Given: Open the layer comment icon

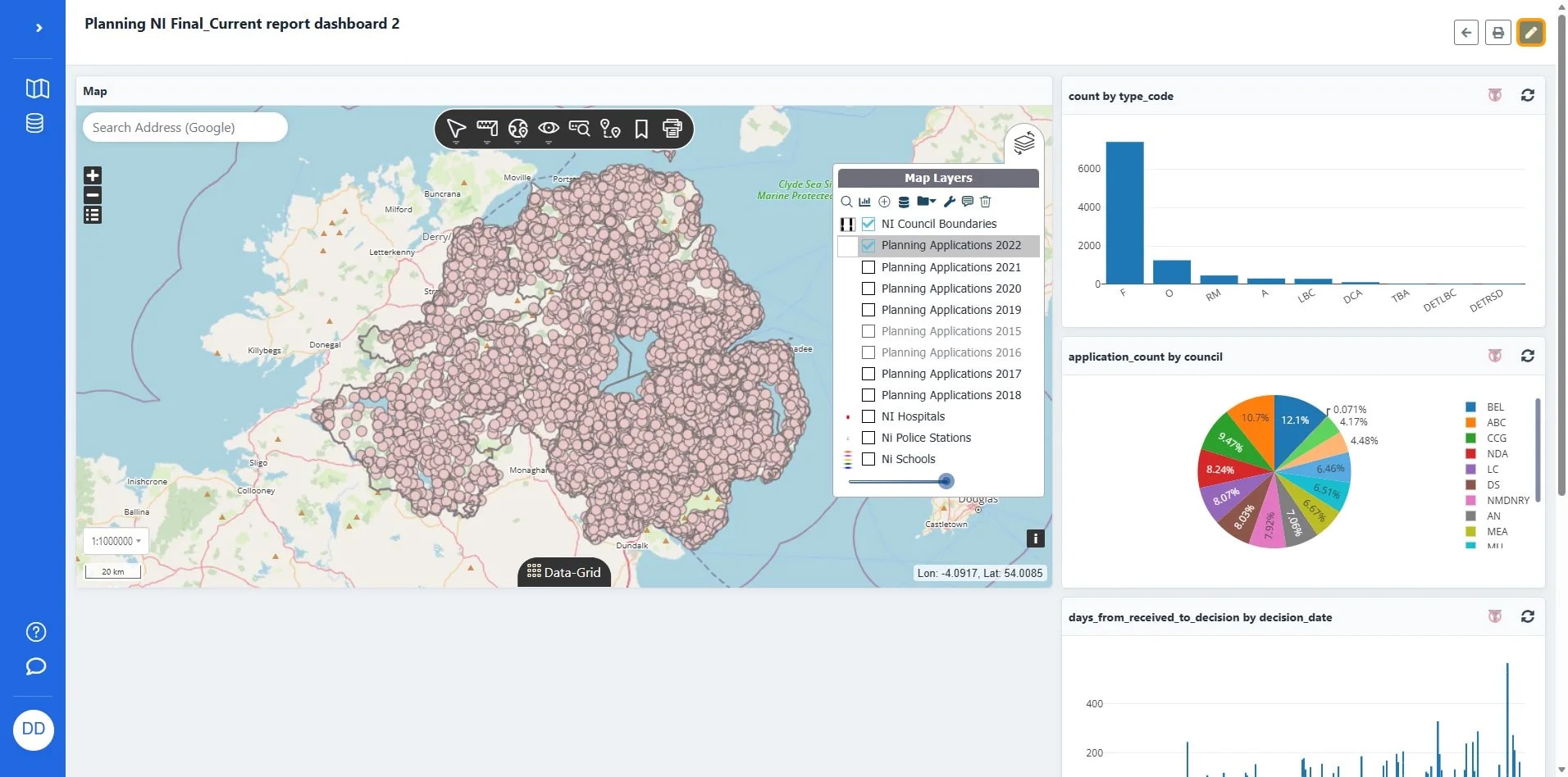Looking at the screenshot, I should (x=968, y=202).
